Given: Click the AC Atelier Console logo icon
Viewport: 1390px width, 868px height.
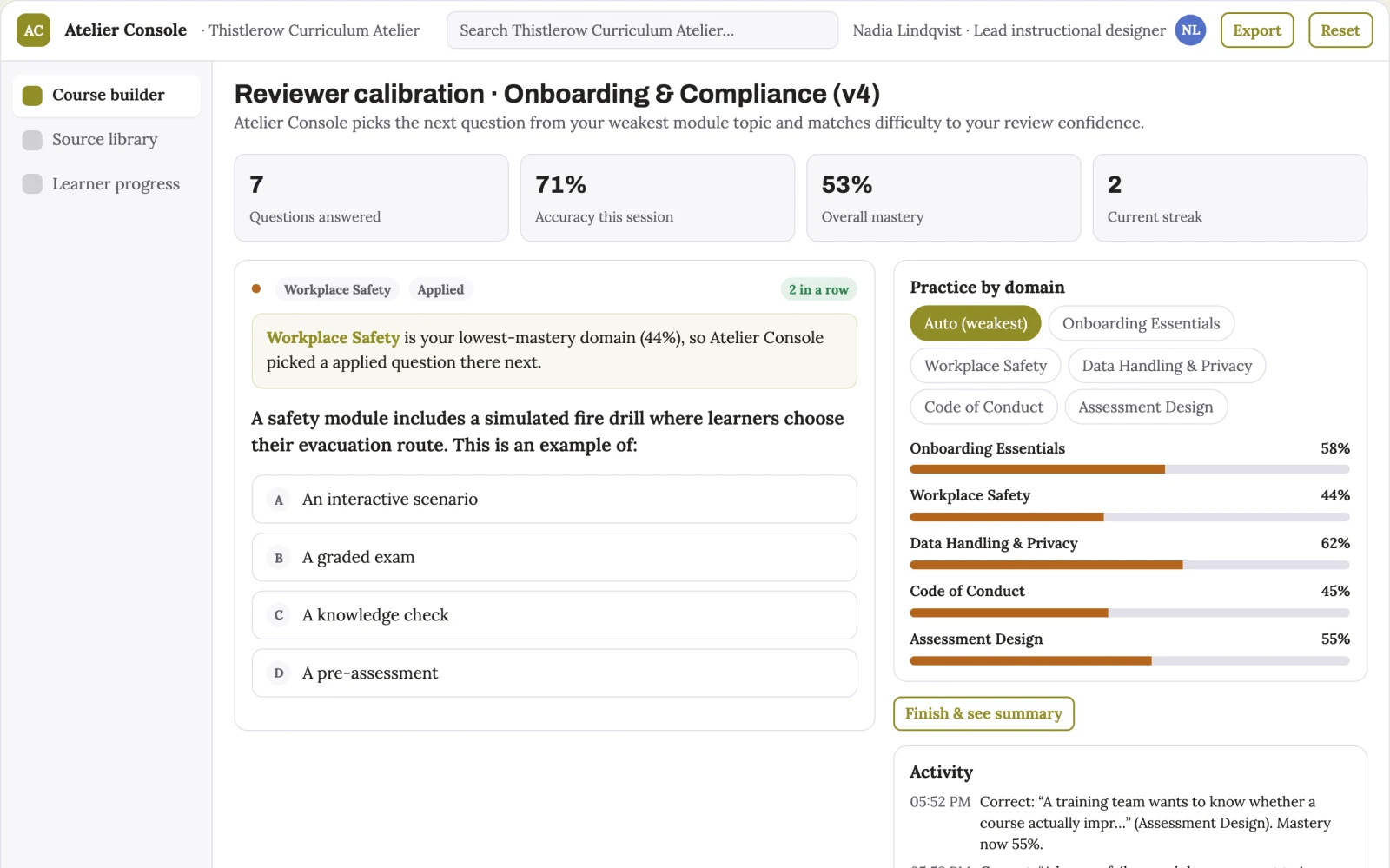Looking at the screenshot, I should click(x=33, y=30).
